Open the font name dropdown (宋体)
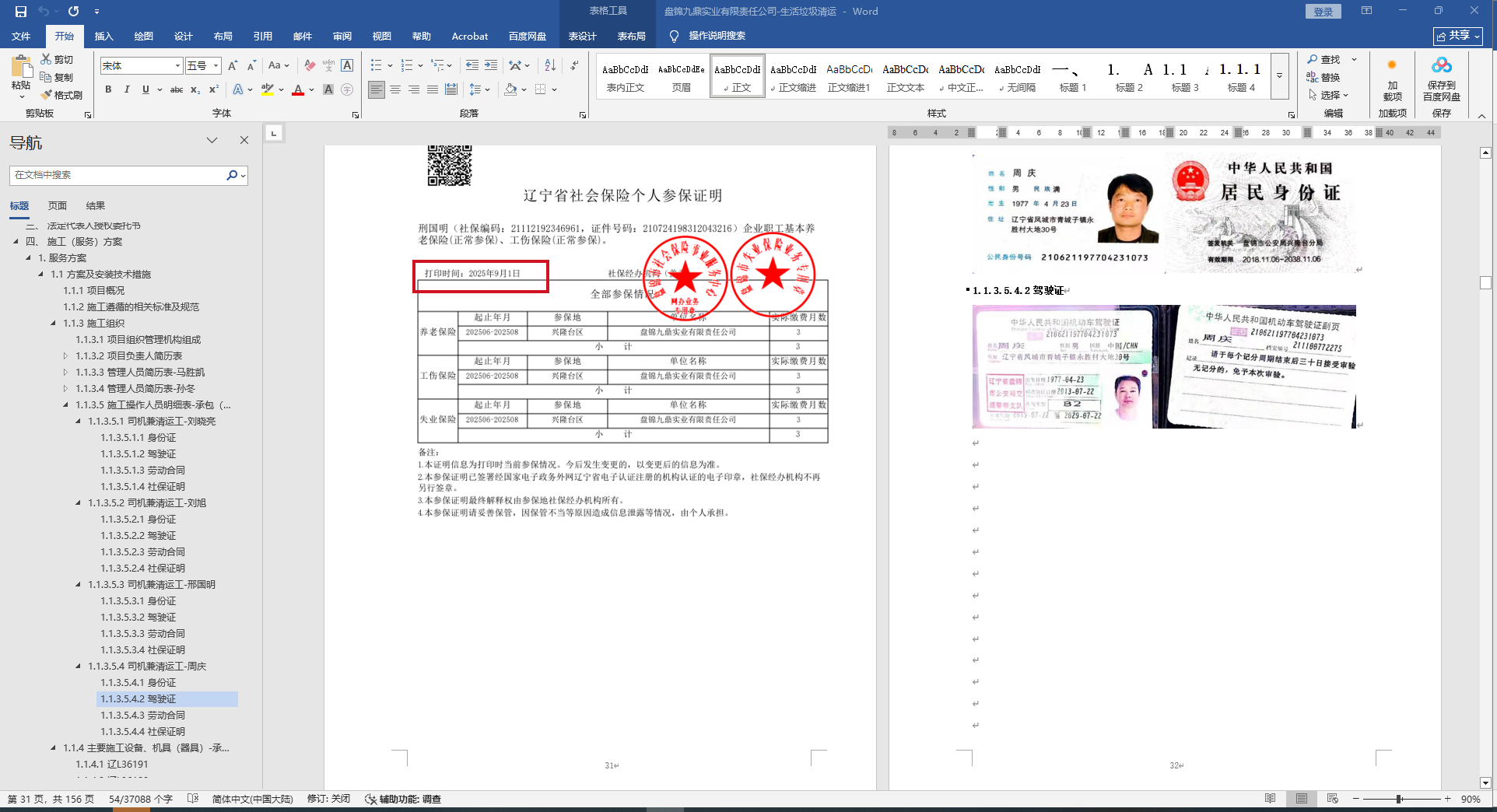The image size is (1497, 812). pyautogui.click(x=177, y=66)
